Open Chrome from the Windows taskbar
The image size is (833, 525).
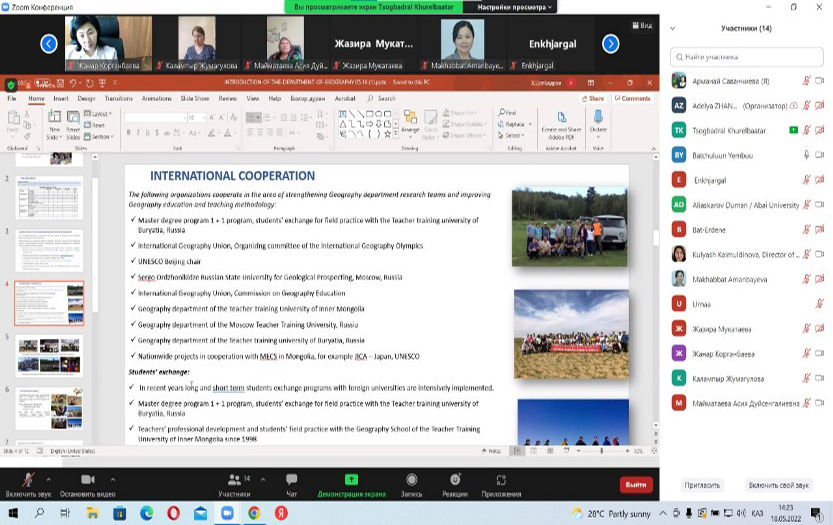(254, 513)
